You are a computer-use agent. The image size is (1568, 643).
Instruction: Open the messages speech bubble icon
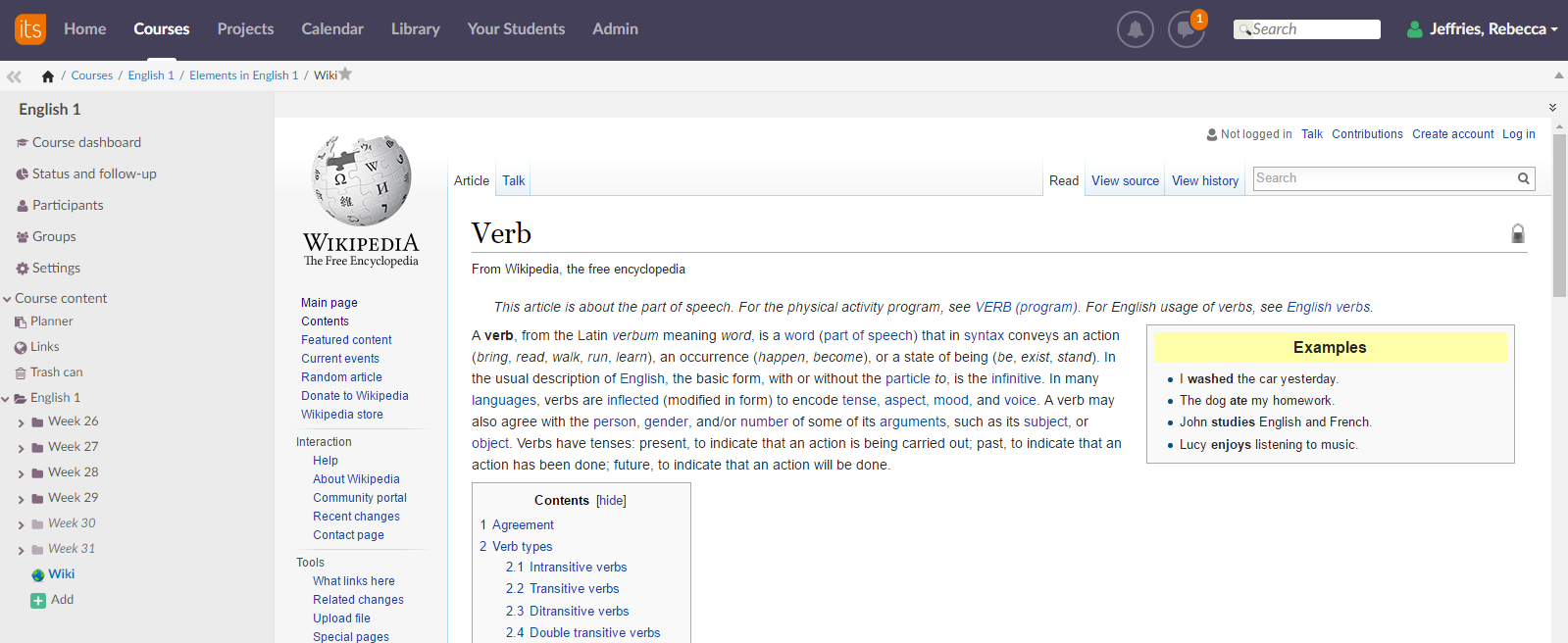[1186, 29]
